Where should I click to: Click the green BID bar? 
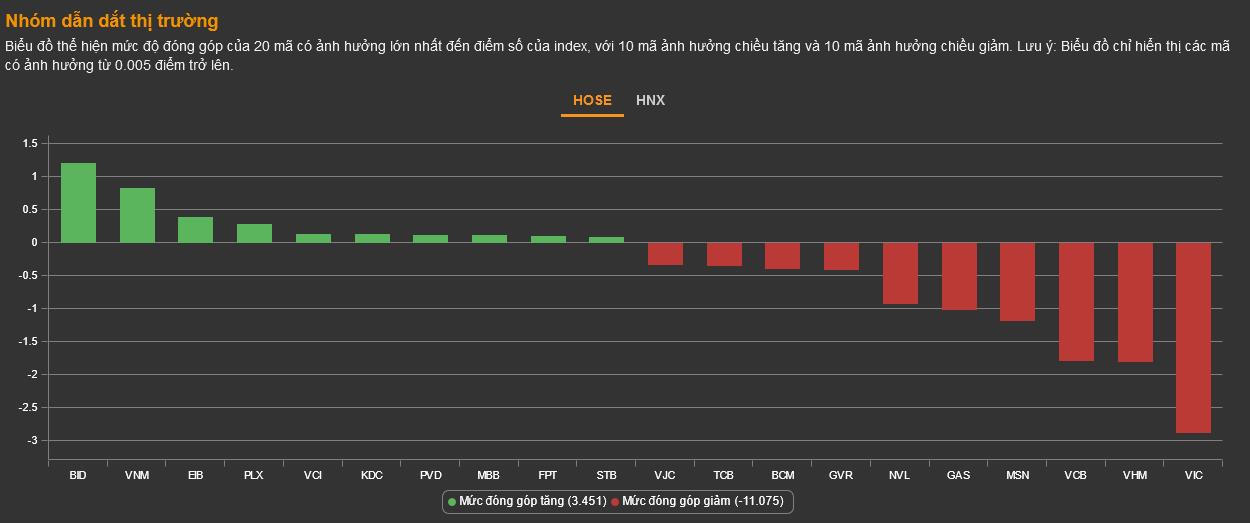(x=78, y=203)
